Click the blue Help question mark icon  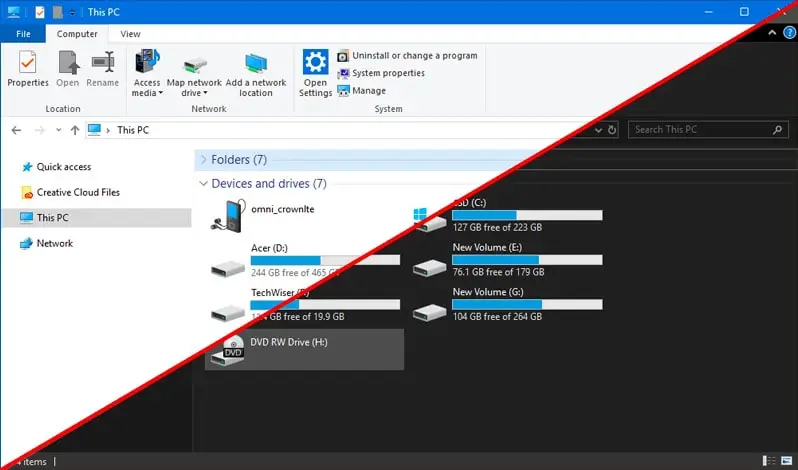tap(789, 33)
